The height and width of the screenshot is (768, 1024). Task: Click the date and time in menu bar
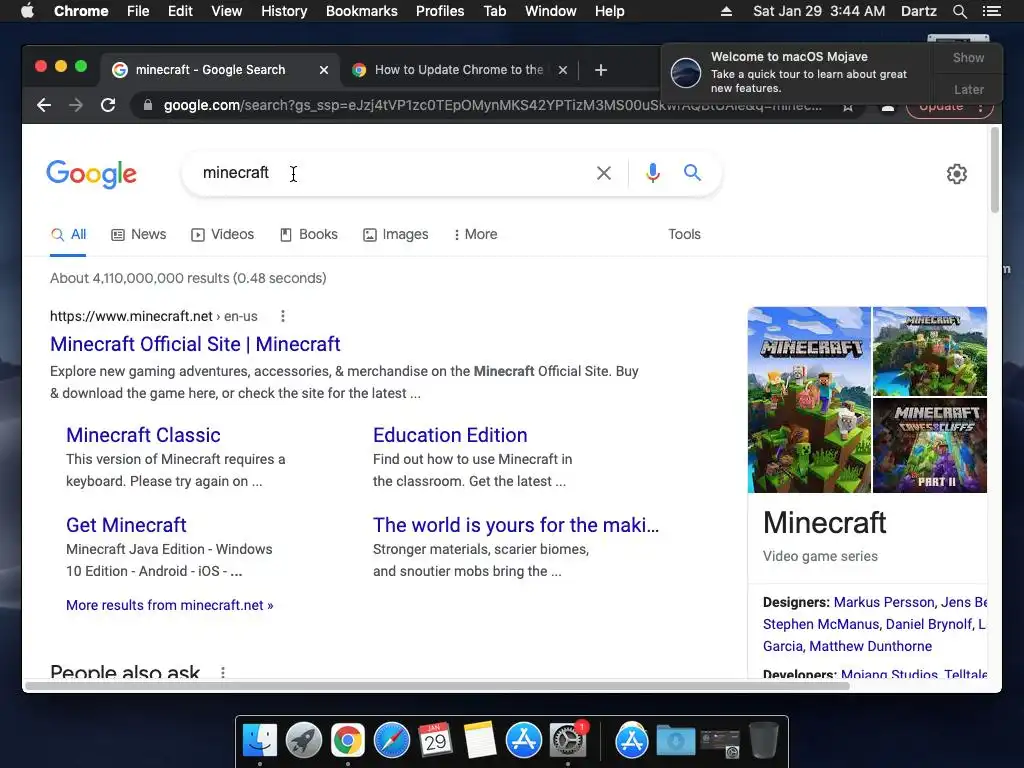click(819, 11)
